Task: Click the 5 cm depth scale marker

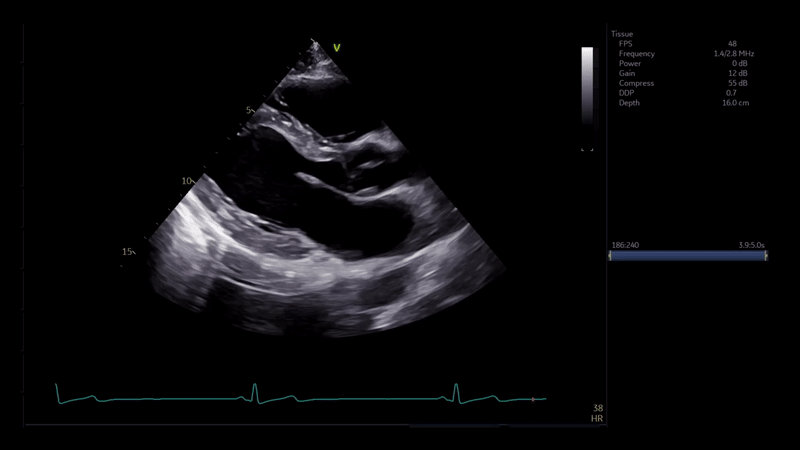Action: (249, 110)
